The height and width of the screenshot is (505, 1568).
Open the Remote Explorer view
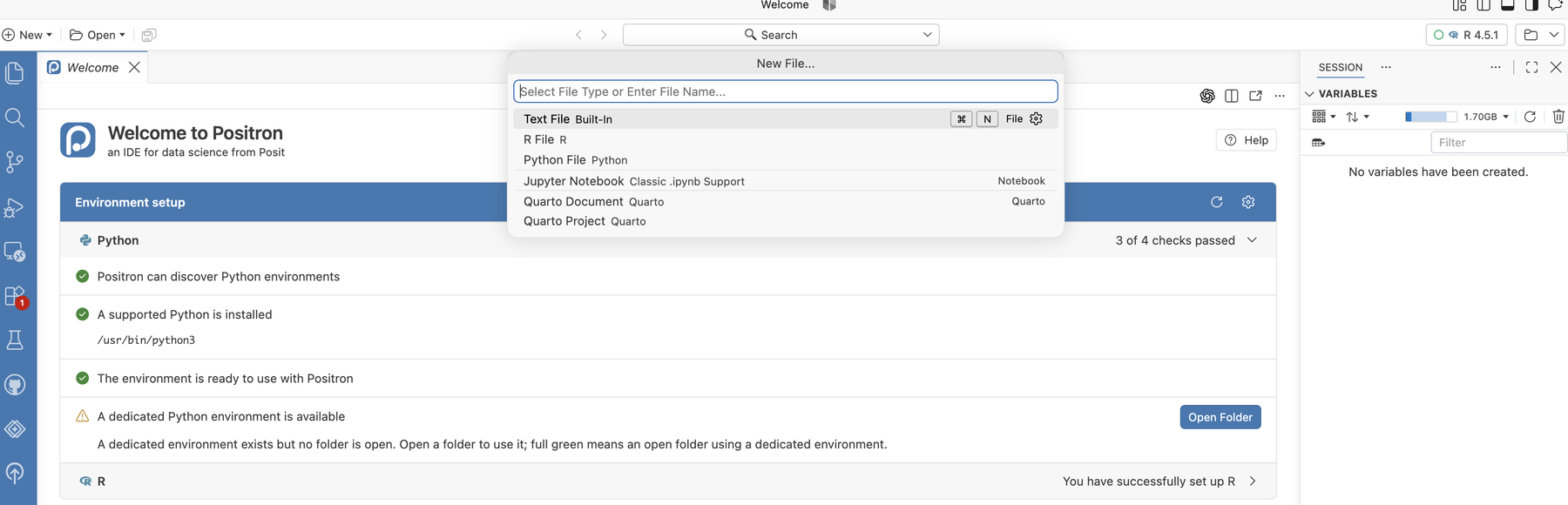[15, 252]
